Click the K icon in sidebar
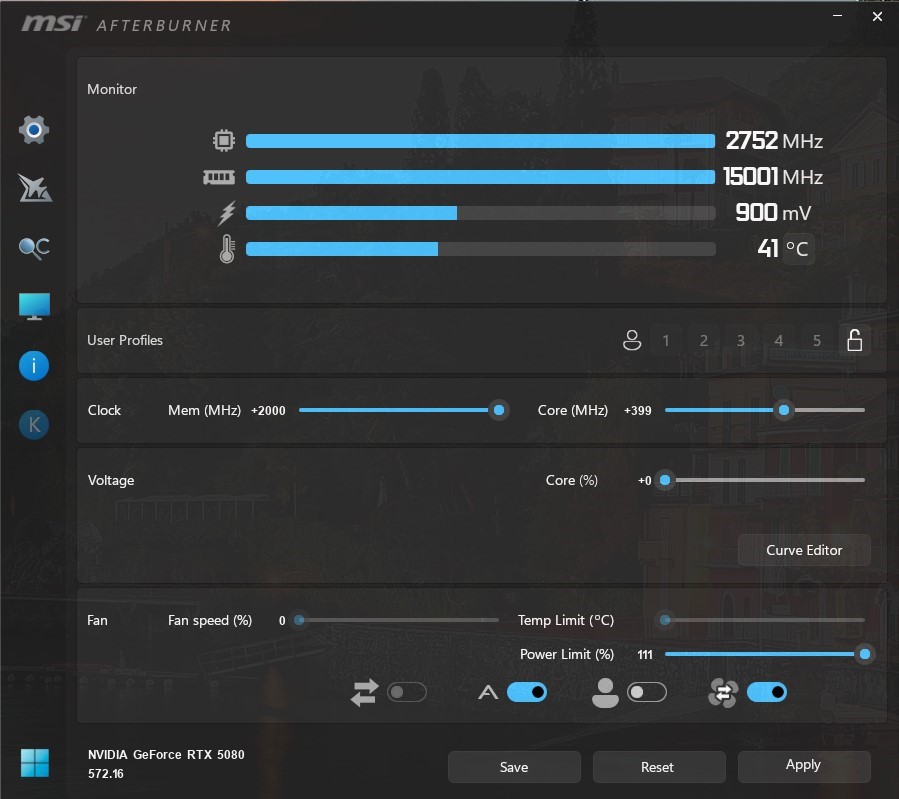 pos(34,425)
